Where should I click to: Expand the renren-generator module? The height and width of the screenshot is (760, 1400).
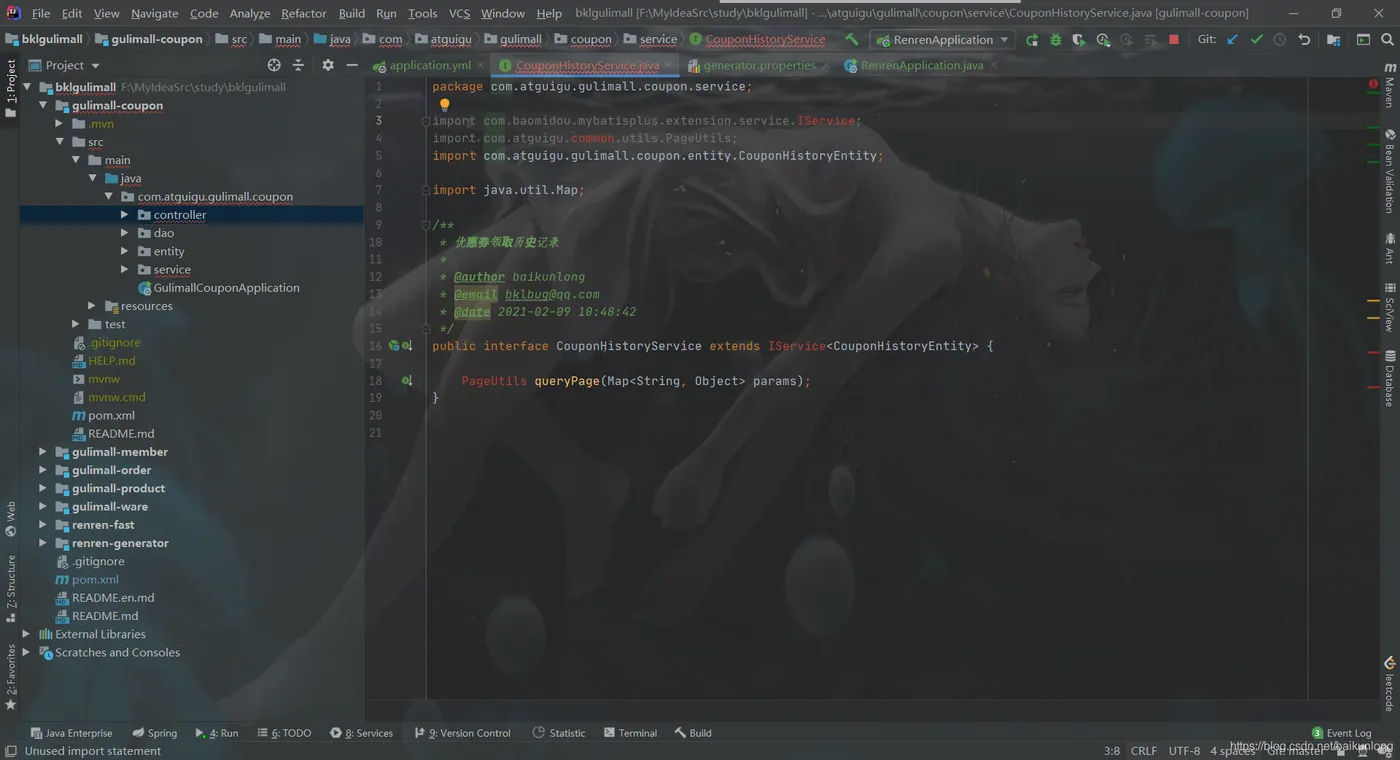[43, 543]
